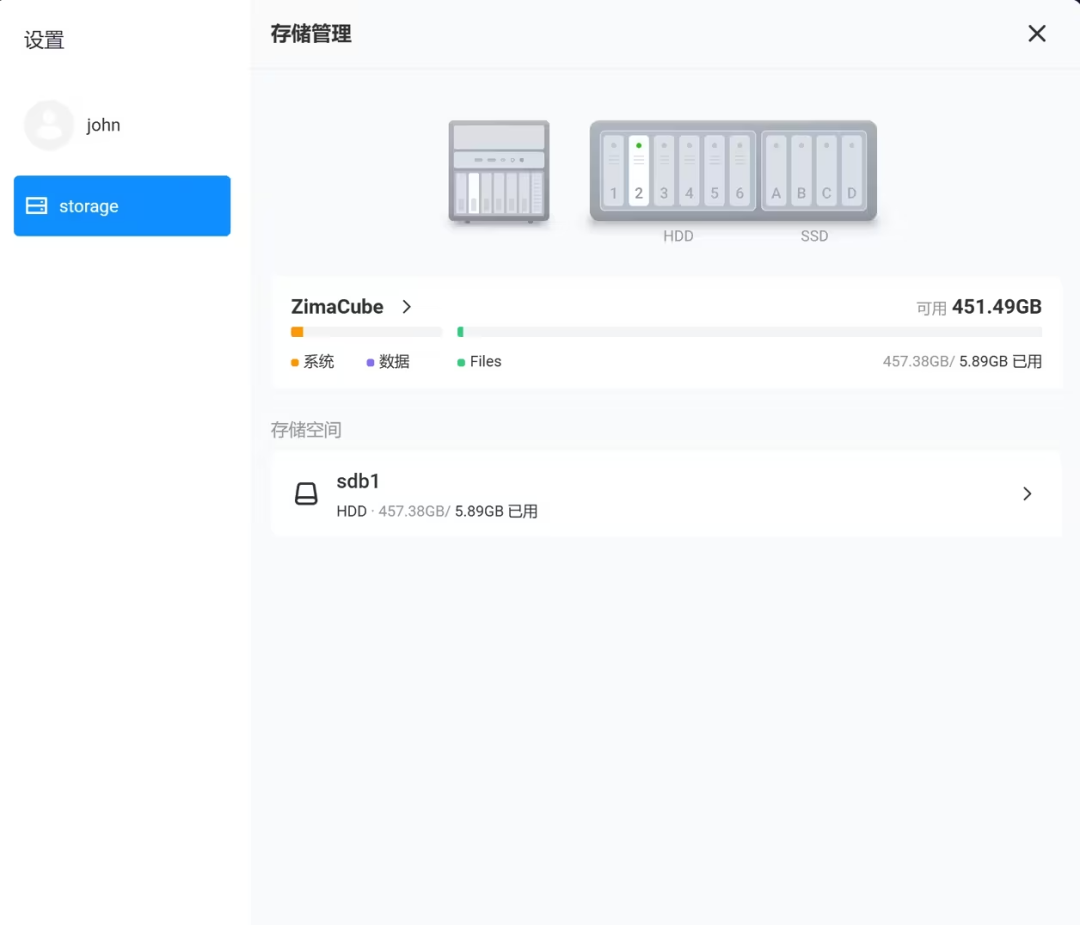Select SSD slot B

[x=801, y=171]
